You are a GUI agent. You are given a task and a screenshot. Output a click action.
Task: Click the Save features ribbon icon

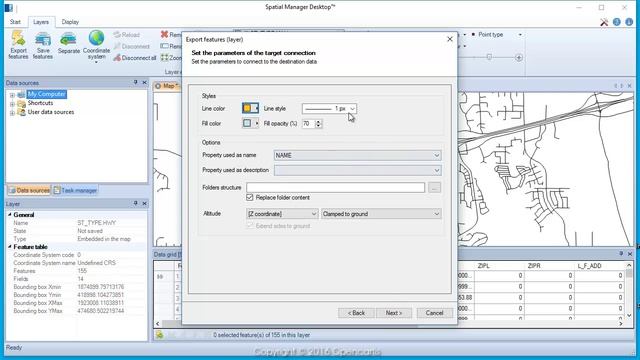[42, 45]
